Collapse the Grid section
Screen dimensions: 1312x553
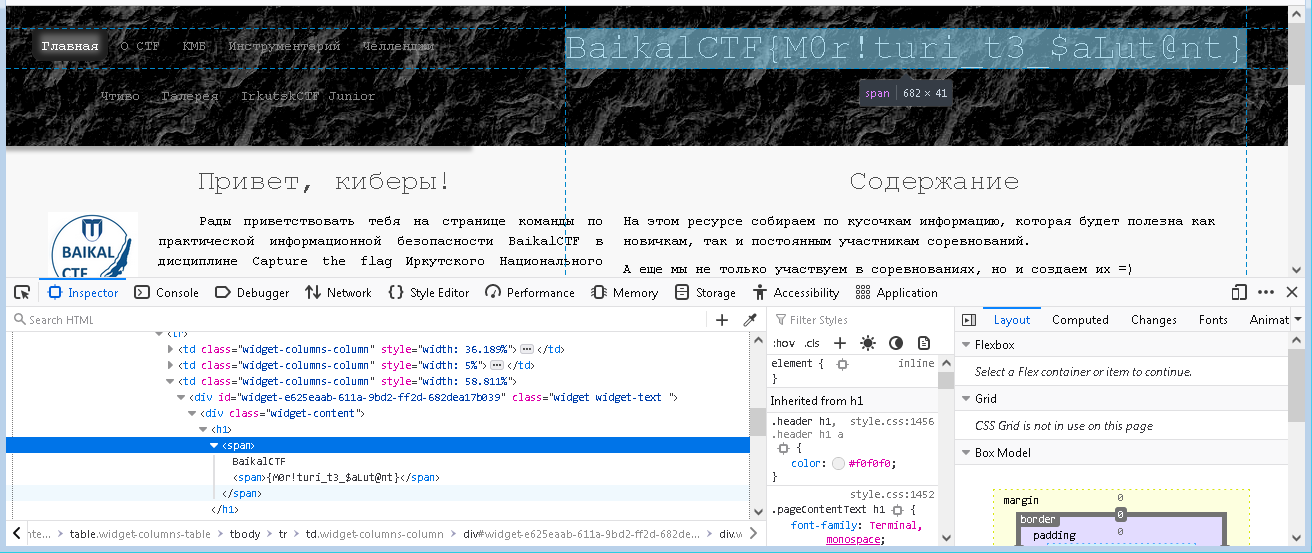[966, 399]
